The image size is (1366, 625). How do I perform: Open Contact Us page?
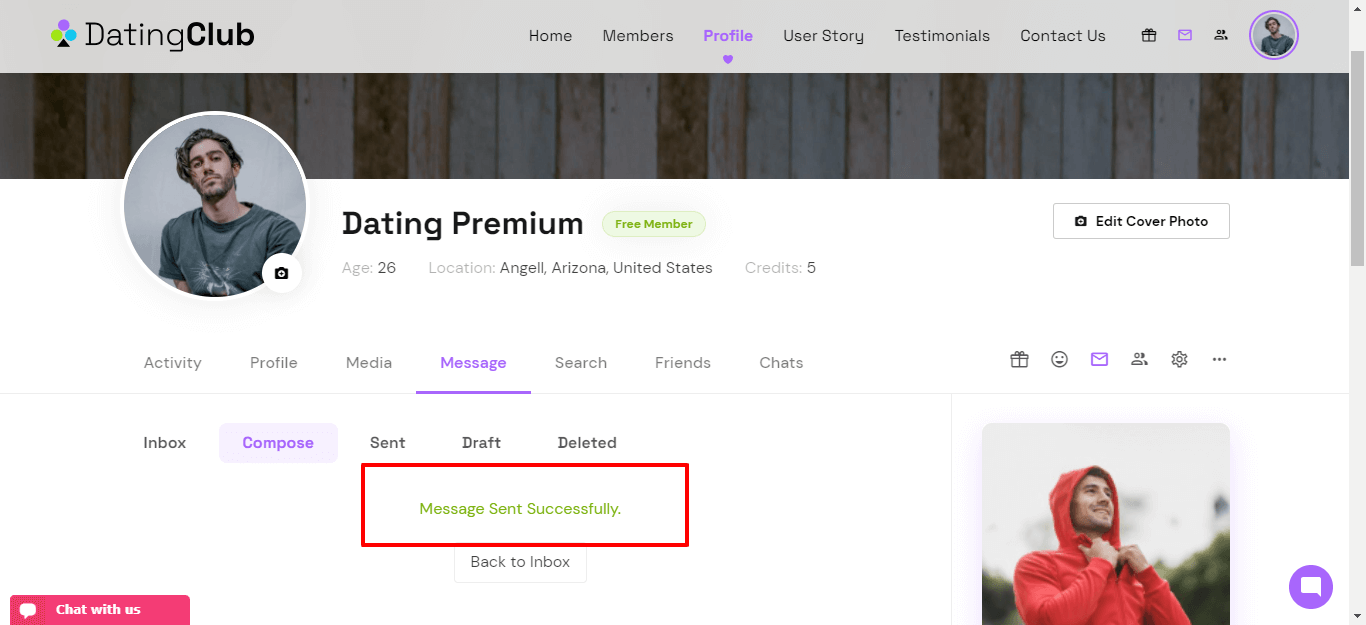pos(1063,36)
